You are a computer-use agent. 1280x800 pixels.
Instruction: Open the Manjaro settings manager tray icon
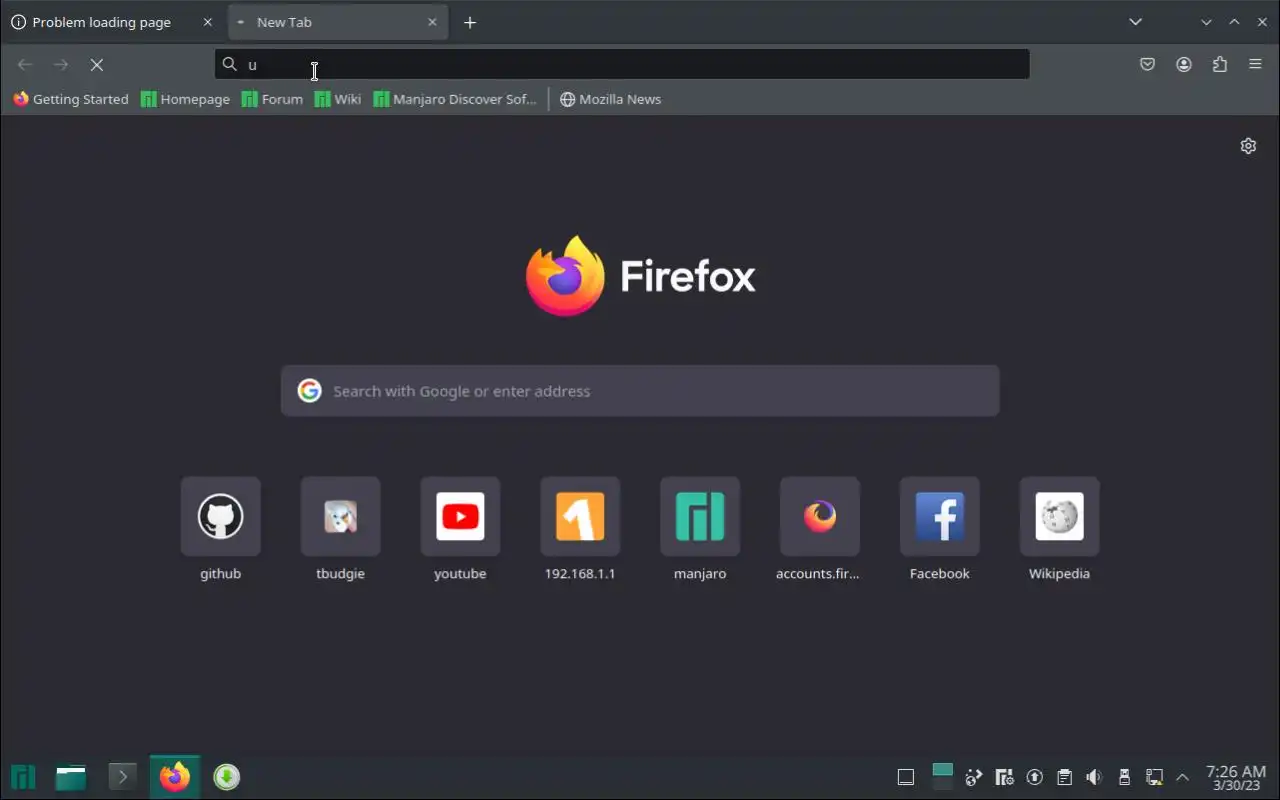coord(1005,777)
